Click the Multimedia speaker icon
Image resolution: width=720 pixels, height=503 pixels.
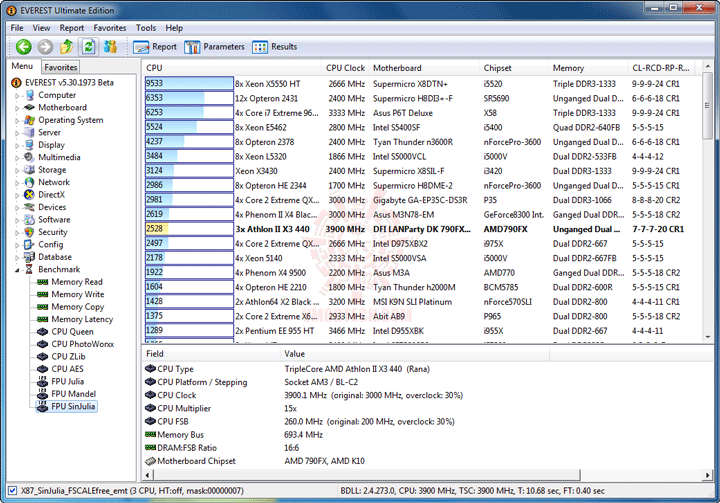[29, 157]
